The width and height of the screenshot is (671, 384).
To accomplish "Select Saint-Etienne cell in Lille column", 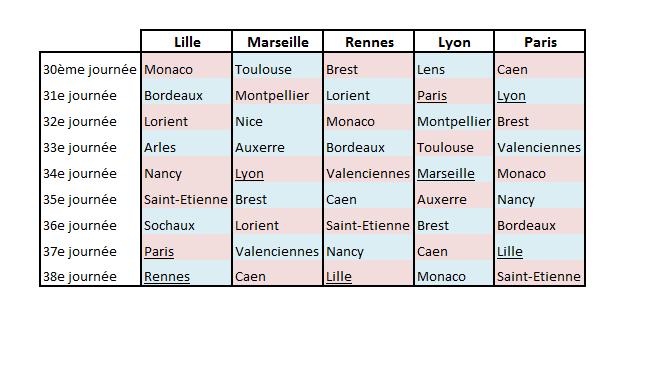I will coord(186,199).
